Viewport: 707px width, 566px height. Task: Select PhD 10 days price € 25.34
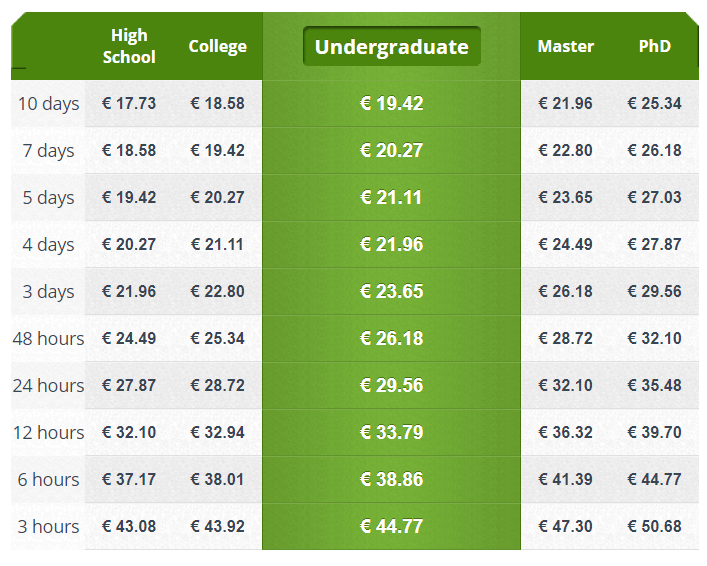point(654,103)
